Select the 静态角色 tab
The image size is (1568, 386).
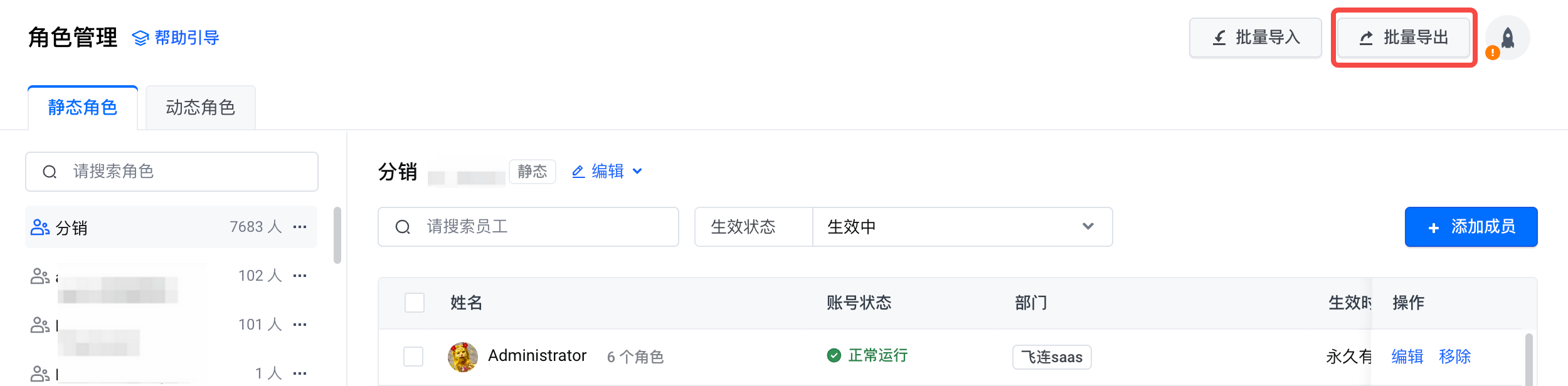[x=83, y=108]
